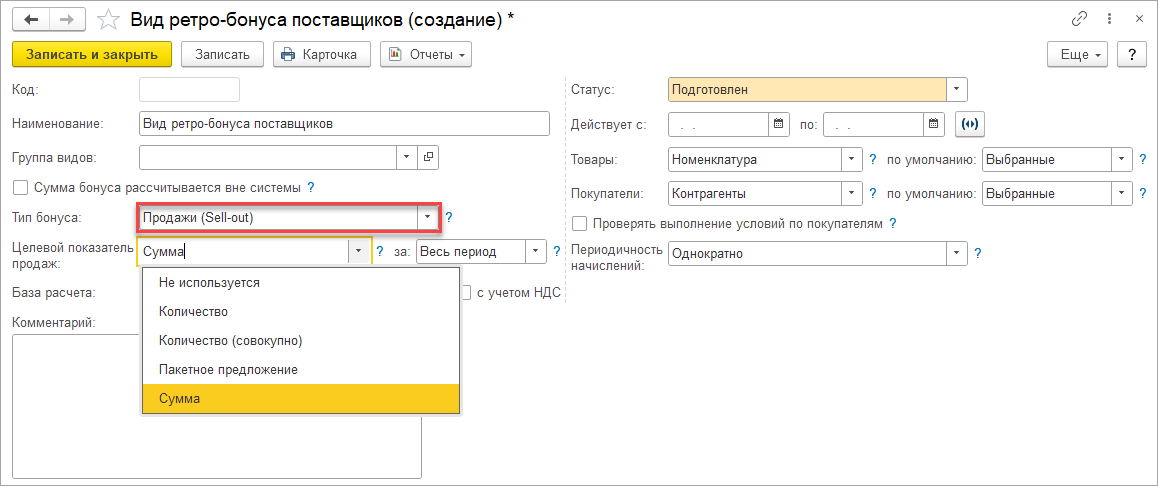Screen dimensions: 1158x486
Task: Select 'Пакетное предложение' from the list
Action: [228, 369]
